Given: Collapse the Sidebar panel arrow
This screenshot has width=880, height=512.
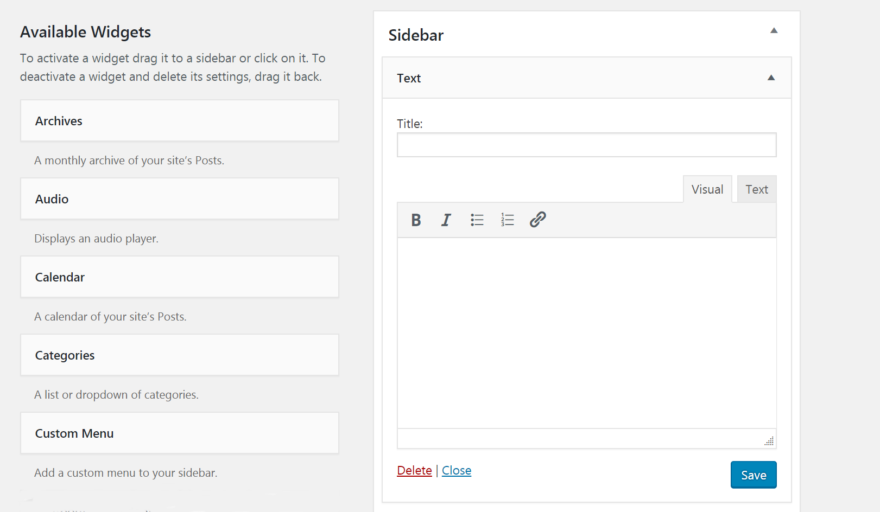Looking at the screenshot, I should tap(773, 31).
